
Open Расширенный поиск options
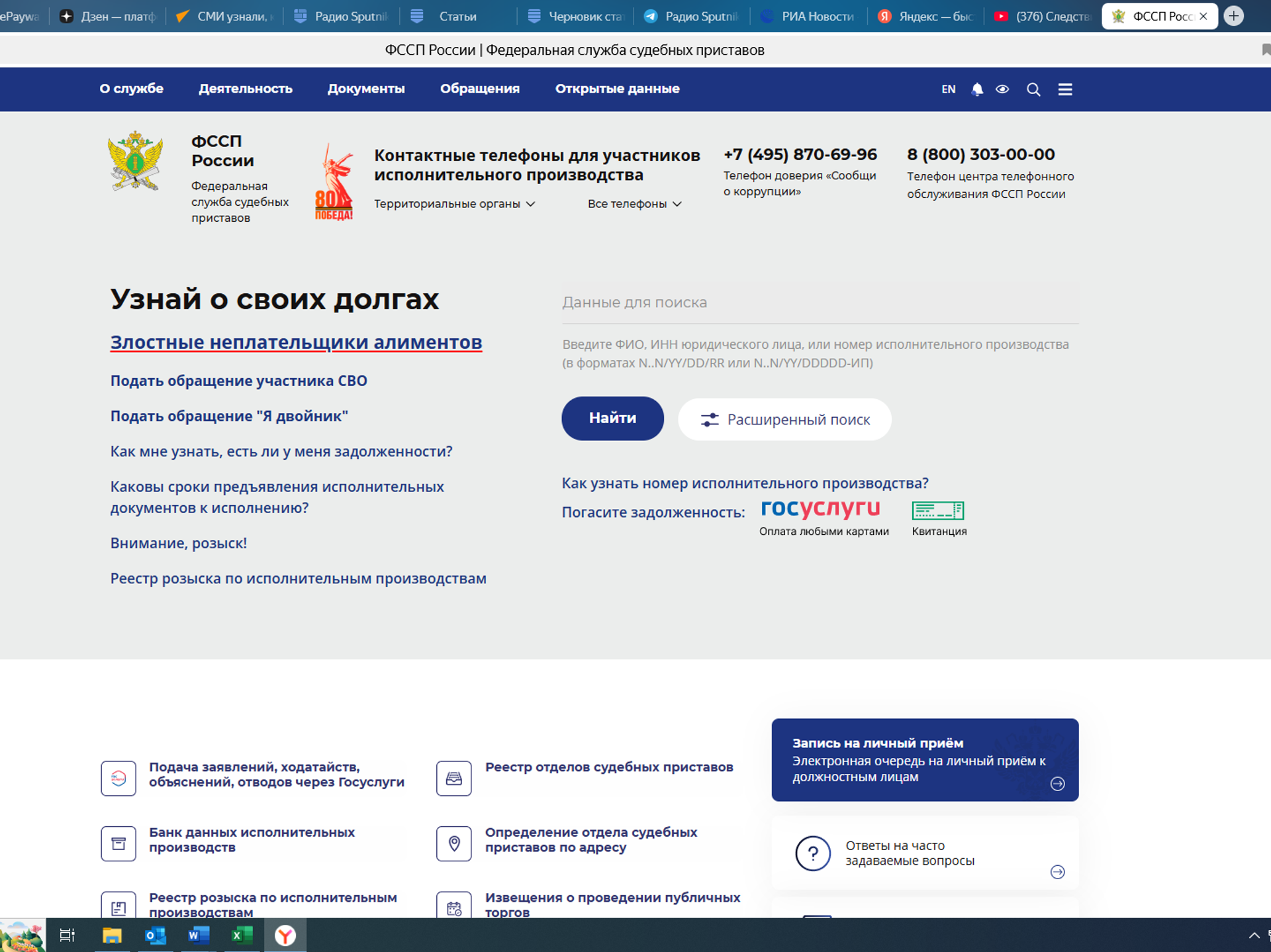click(784, 420)
